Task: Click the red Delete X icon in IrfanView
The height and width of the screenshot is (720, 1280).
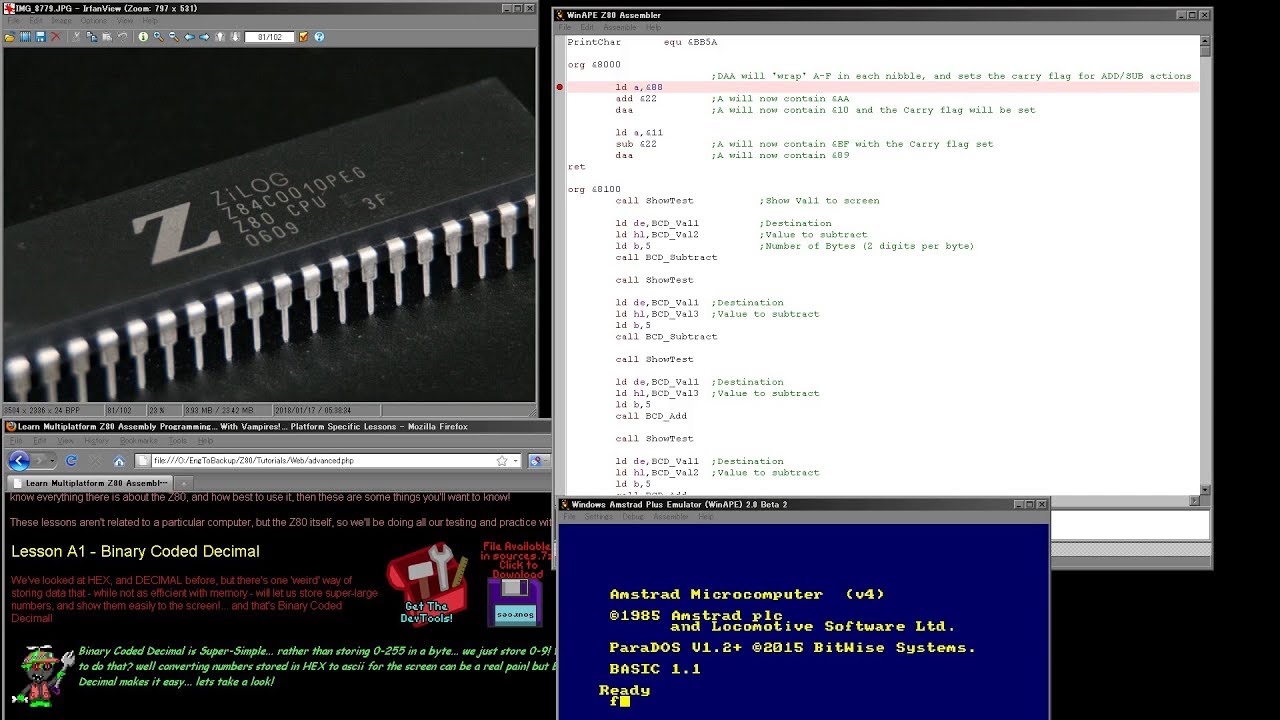Action: coord(55,37)
